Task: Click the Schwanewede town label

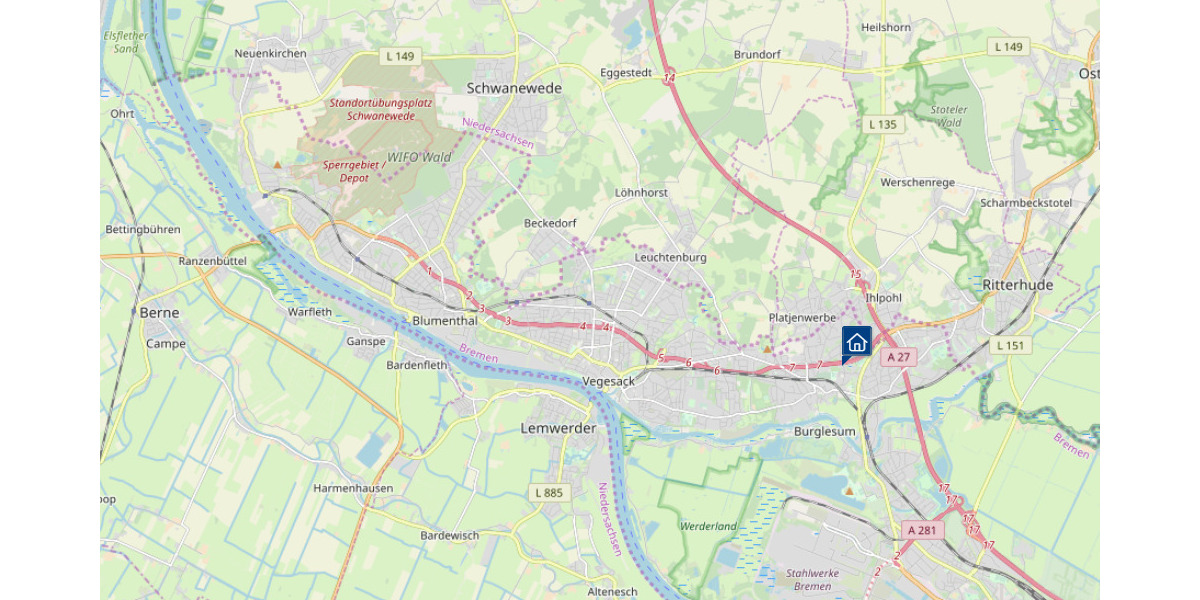Action: click(514, 88)
